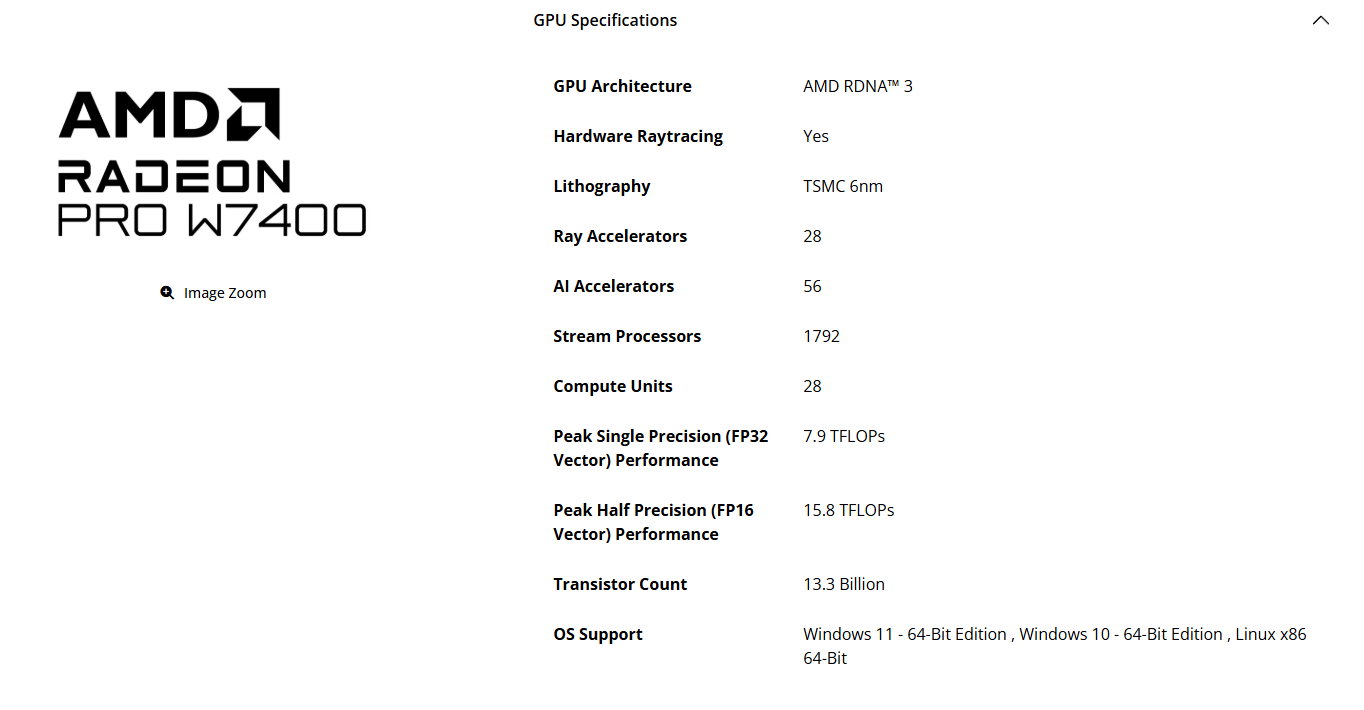1364x710 pixels.
Task: Click the PRO W7400 text in the logo
Action: pos(211,221)
